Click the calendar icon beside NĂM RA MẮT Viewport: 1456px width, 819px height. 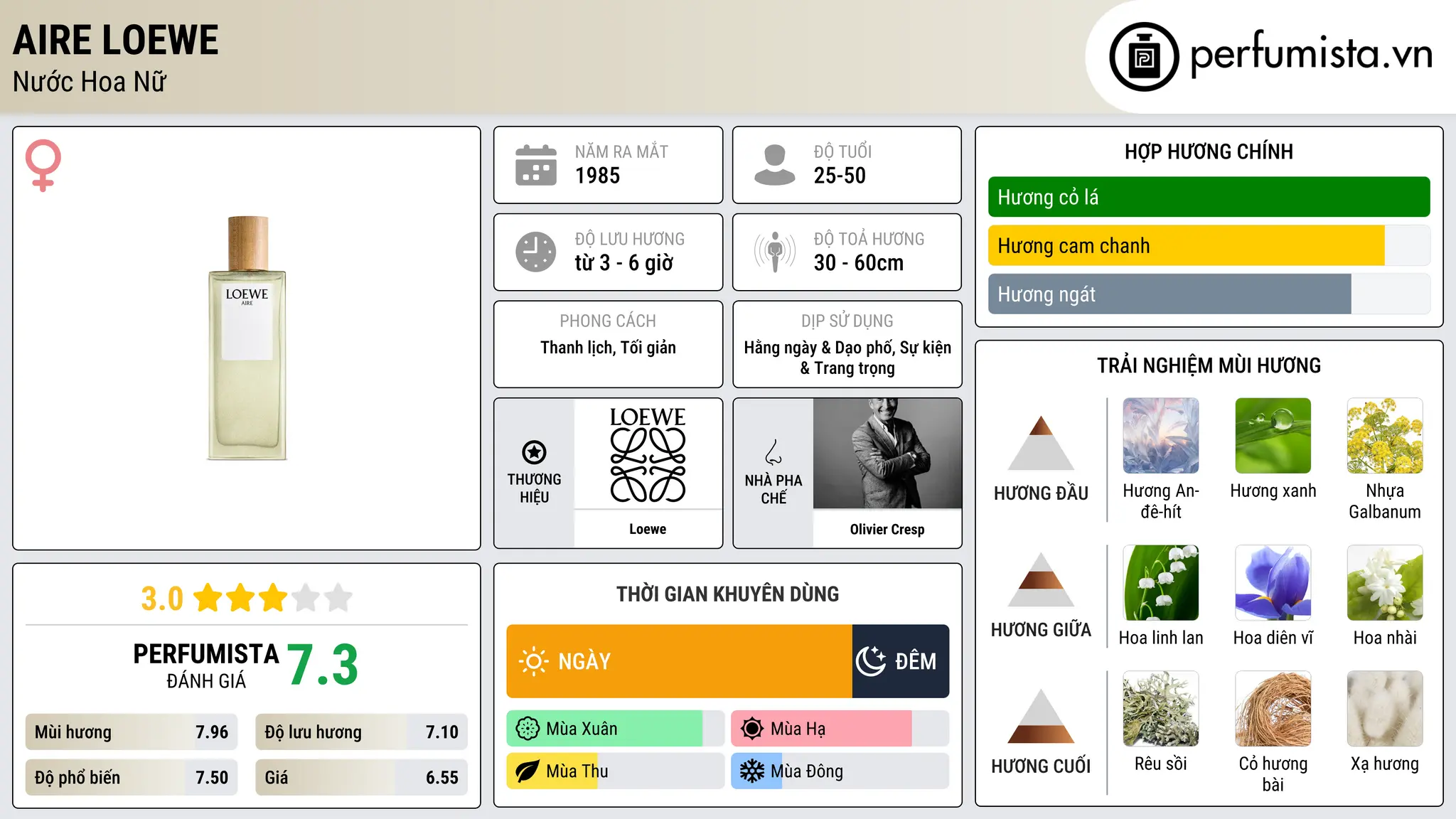[x=536, y=165]
